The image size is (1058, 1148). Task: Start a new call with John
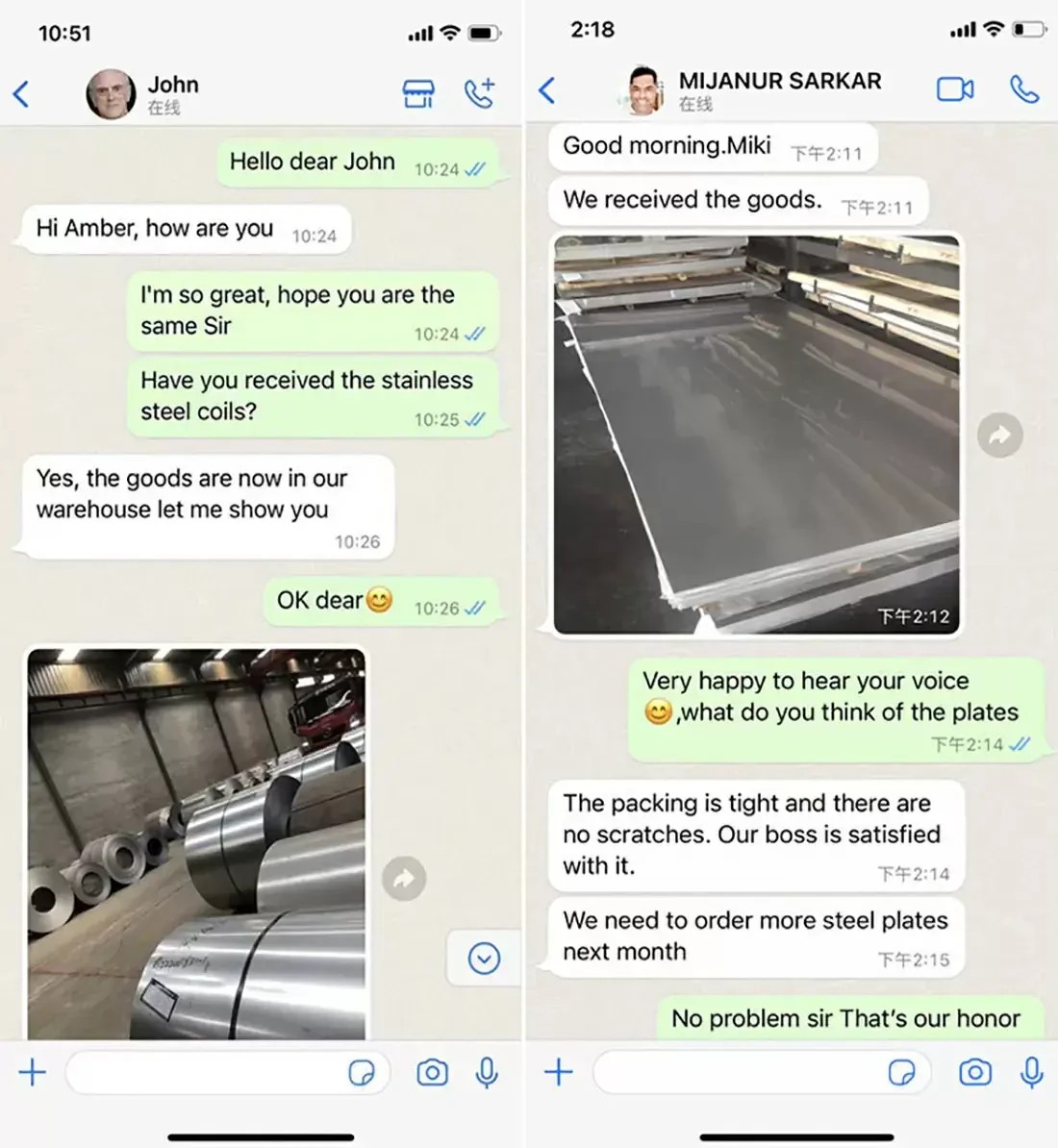[x=480, y=93]
